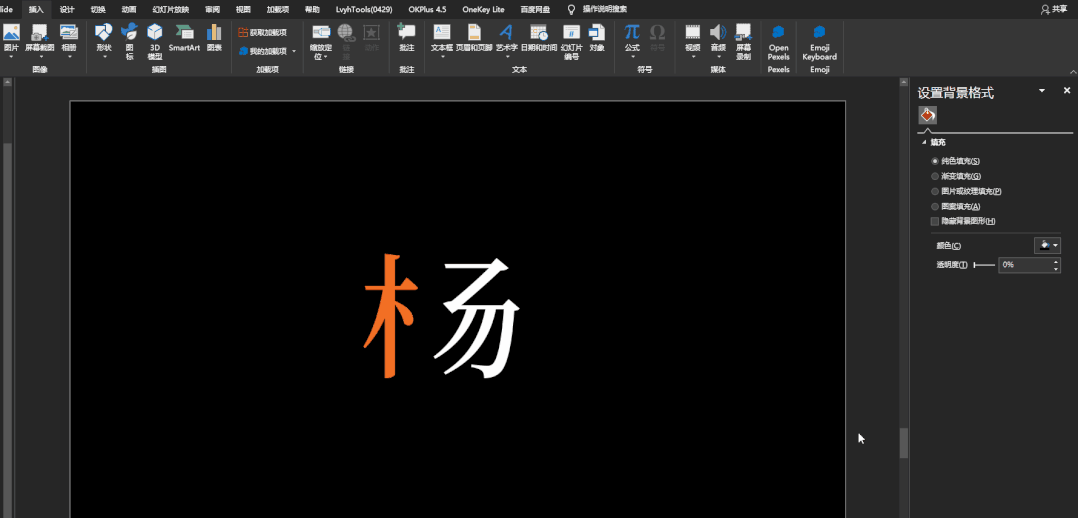Open the WordArt (艺术字) gallery
The width and height of the screenshot is (1078, 518).
pyautogui.click(x=507, y=38)
